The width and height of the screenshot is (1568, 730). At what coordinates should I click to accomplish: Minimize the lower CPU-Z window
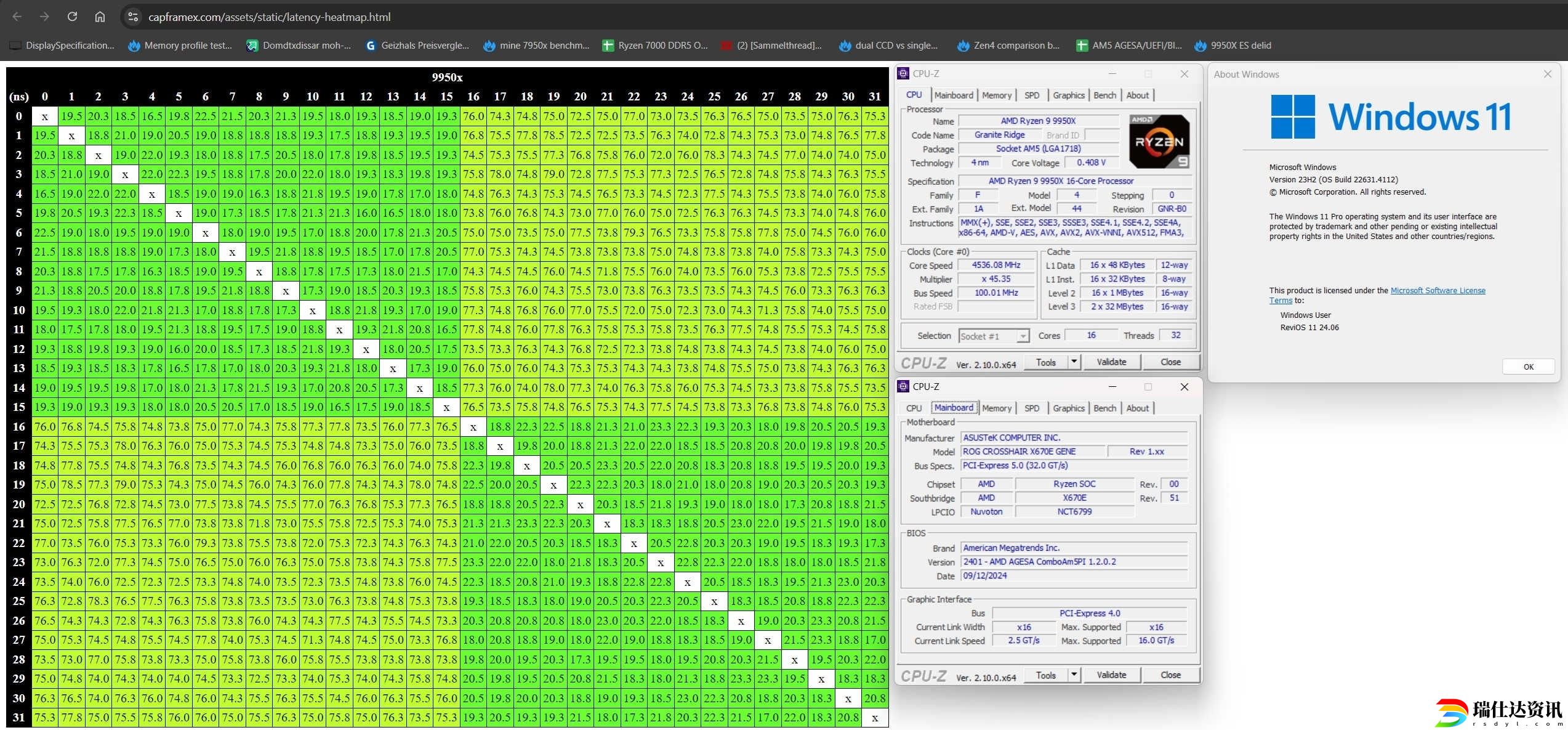point(1112,387)
